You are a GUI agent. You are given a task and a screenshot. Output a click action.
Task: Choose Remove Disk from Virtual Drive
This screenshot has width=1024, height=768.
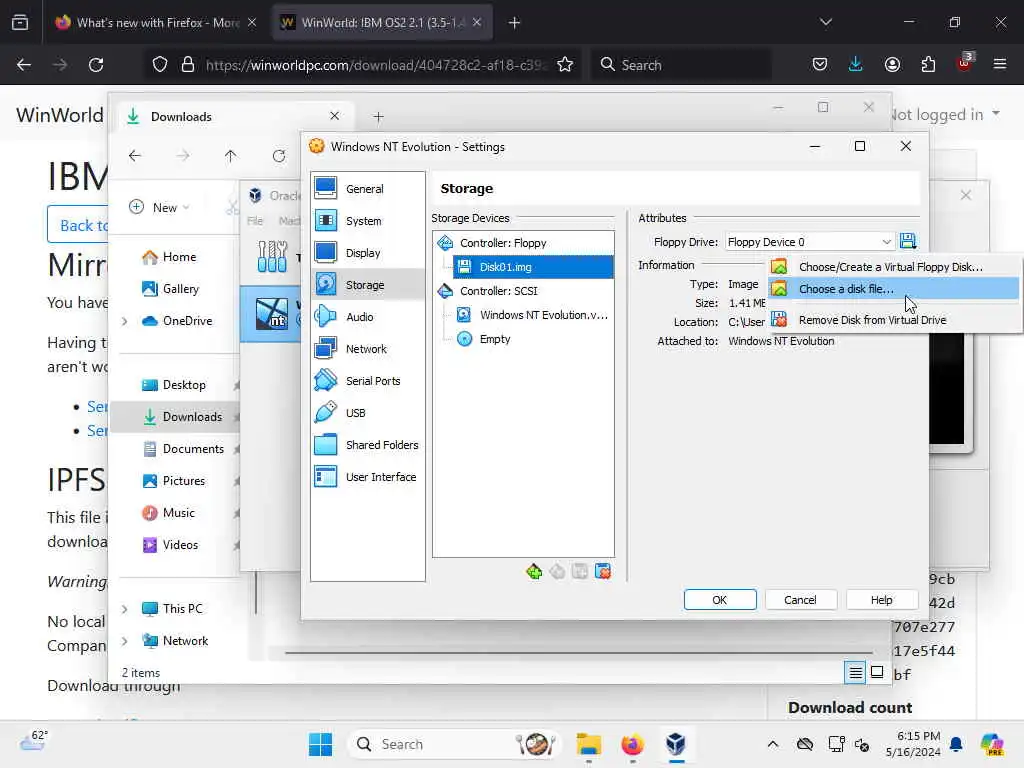(893, 320)
